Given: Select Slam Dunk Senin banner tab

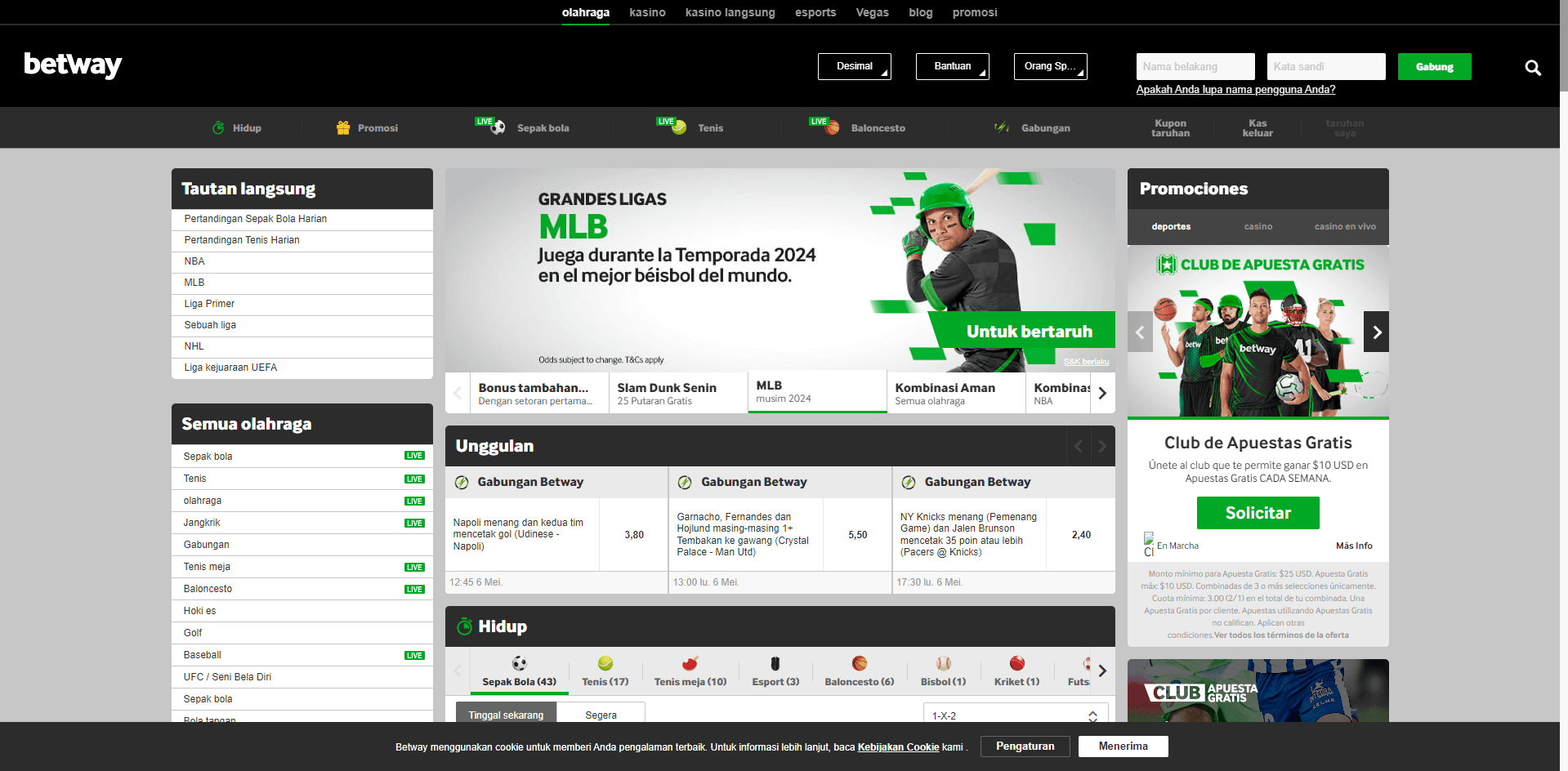Looking at the screenshot, I should [x=678, y=393].
